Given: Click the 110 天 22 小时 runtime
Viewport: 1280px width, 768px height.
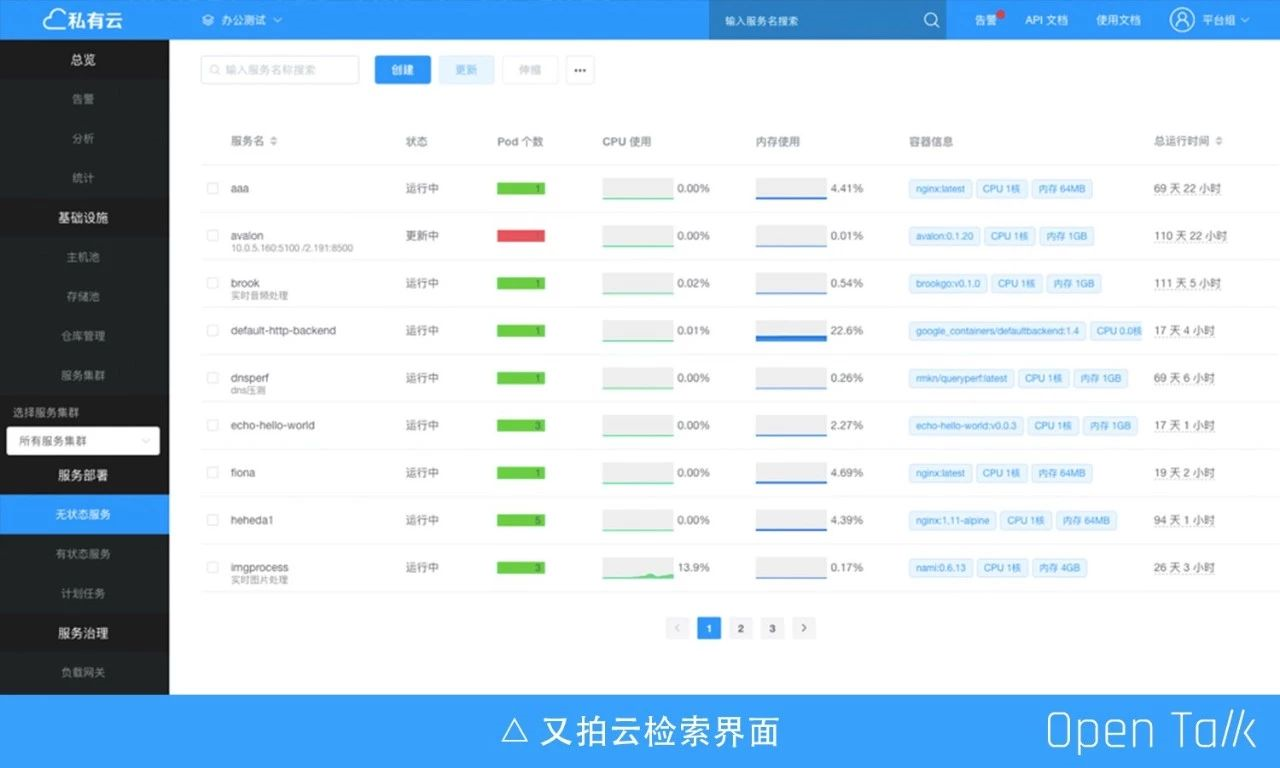Looking at the screenshot, I should [1190, 236].
